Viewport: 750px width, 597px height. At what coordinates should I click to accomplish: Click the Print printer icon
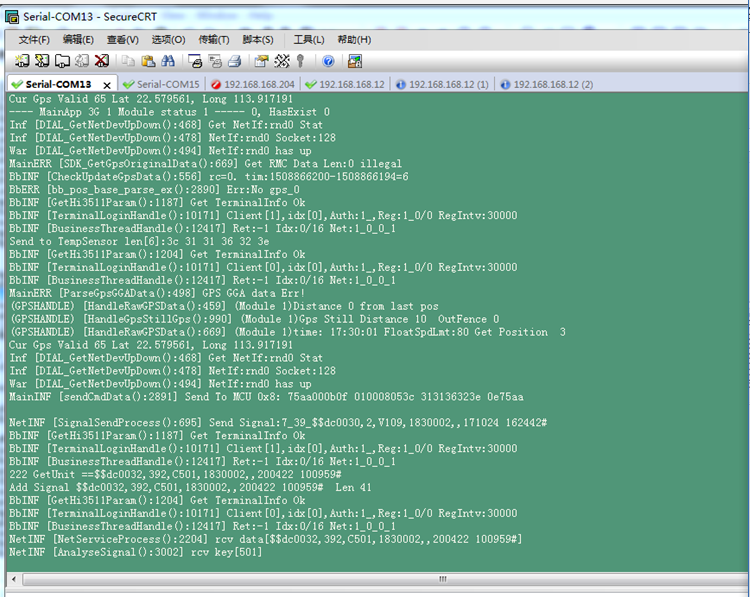pyautogui.click(x=234, y=61)
